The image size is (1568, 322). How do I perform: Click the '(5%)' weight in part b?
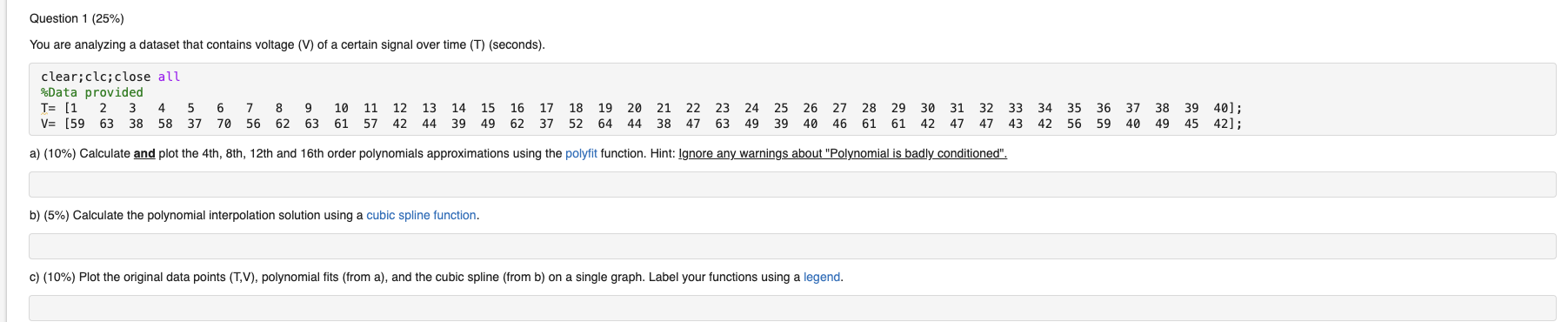pyautogui.click(x=57, y=215)
